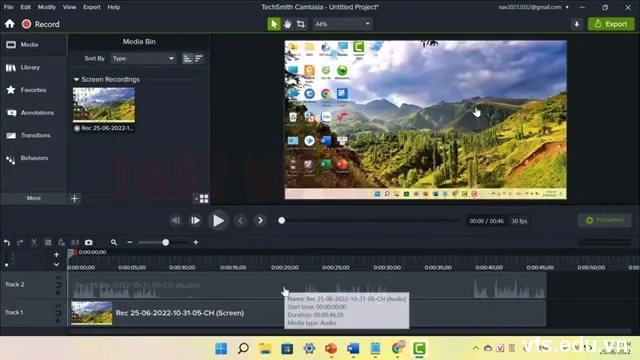The width and height of the screenshot is (640, 360).
Task: Switch to the Media tab
Action: coord(33,44)
